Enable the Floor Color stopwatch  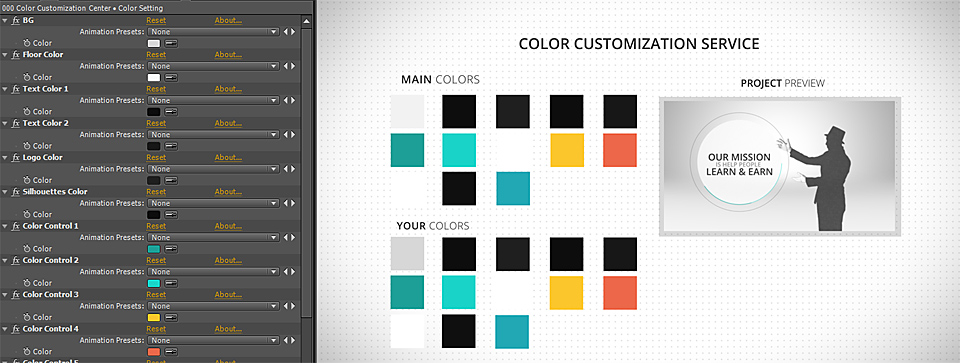coord(26,78)
